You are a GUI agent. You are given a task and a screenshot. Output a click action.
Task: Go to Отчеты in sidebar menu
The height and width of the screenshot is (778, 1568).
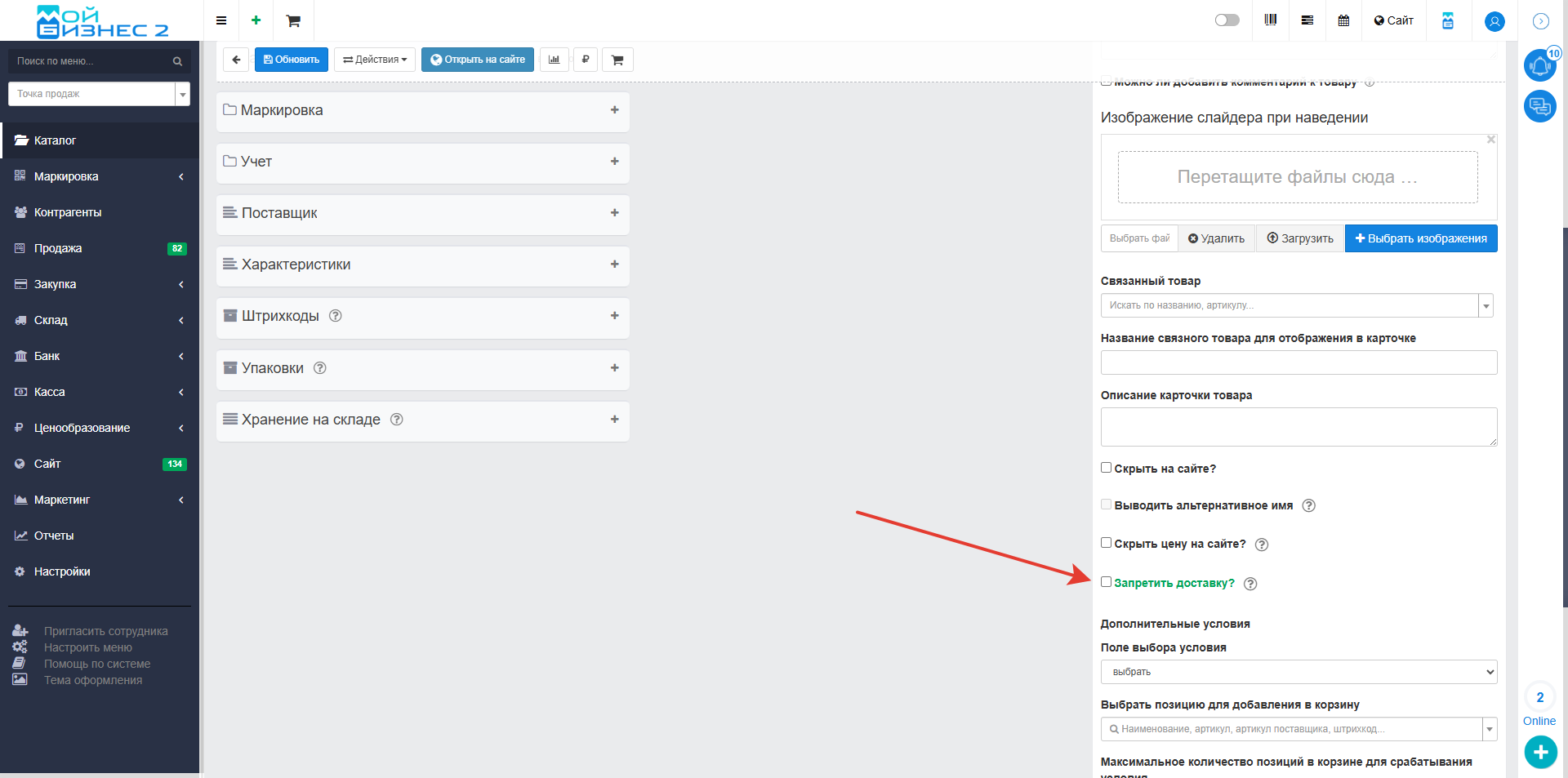(54, 536)
